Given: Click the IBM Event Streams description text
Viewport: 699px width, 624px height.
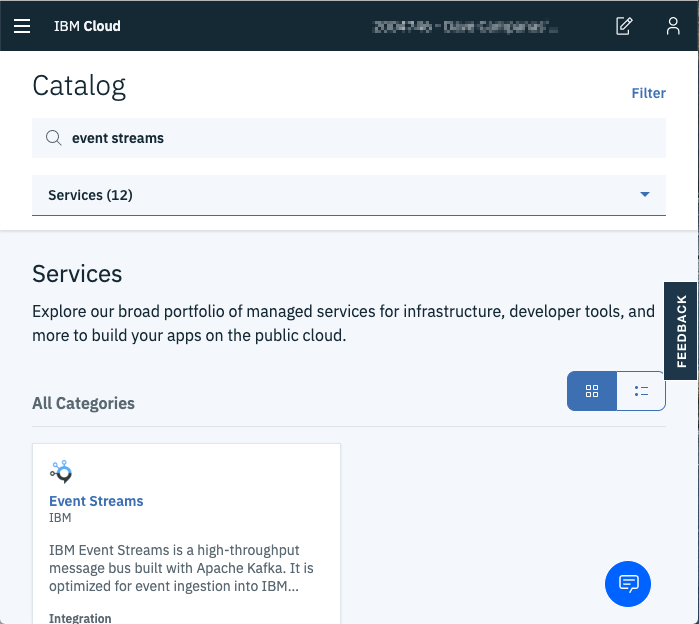Looking at the screenshot, I should [x=181, y=568].
